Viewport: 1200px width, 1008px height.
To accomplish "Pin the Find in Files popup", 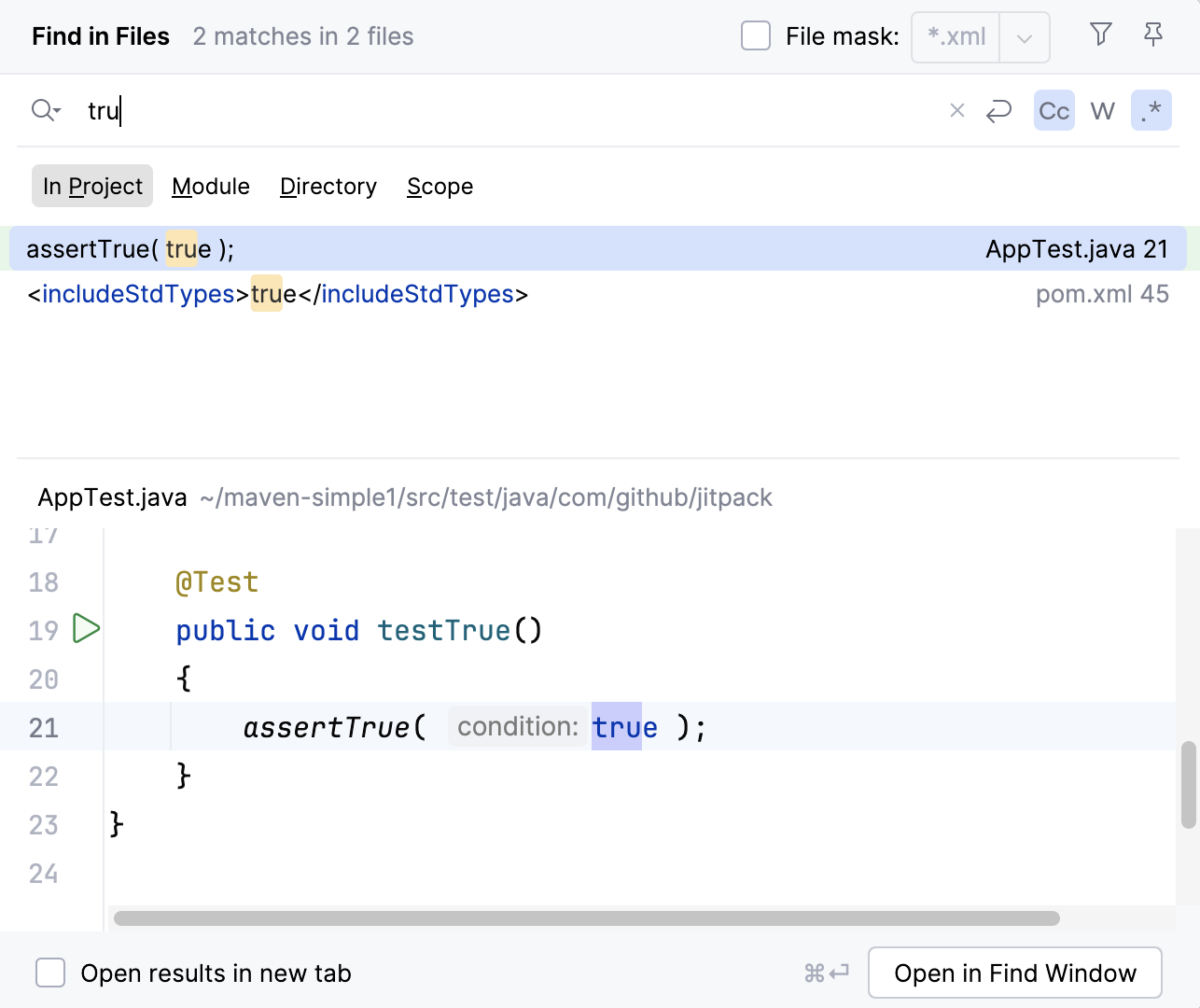I will click(x=1153, y=34).
